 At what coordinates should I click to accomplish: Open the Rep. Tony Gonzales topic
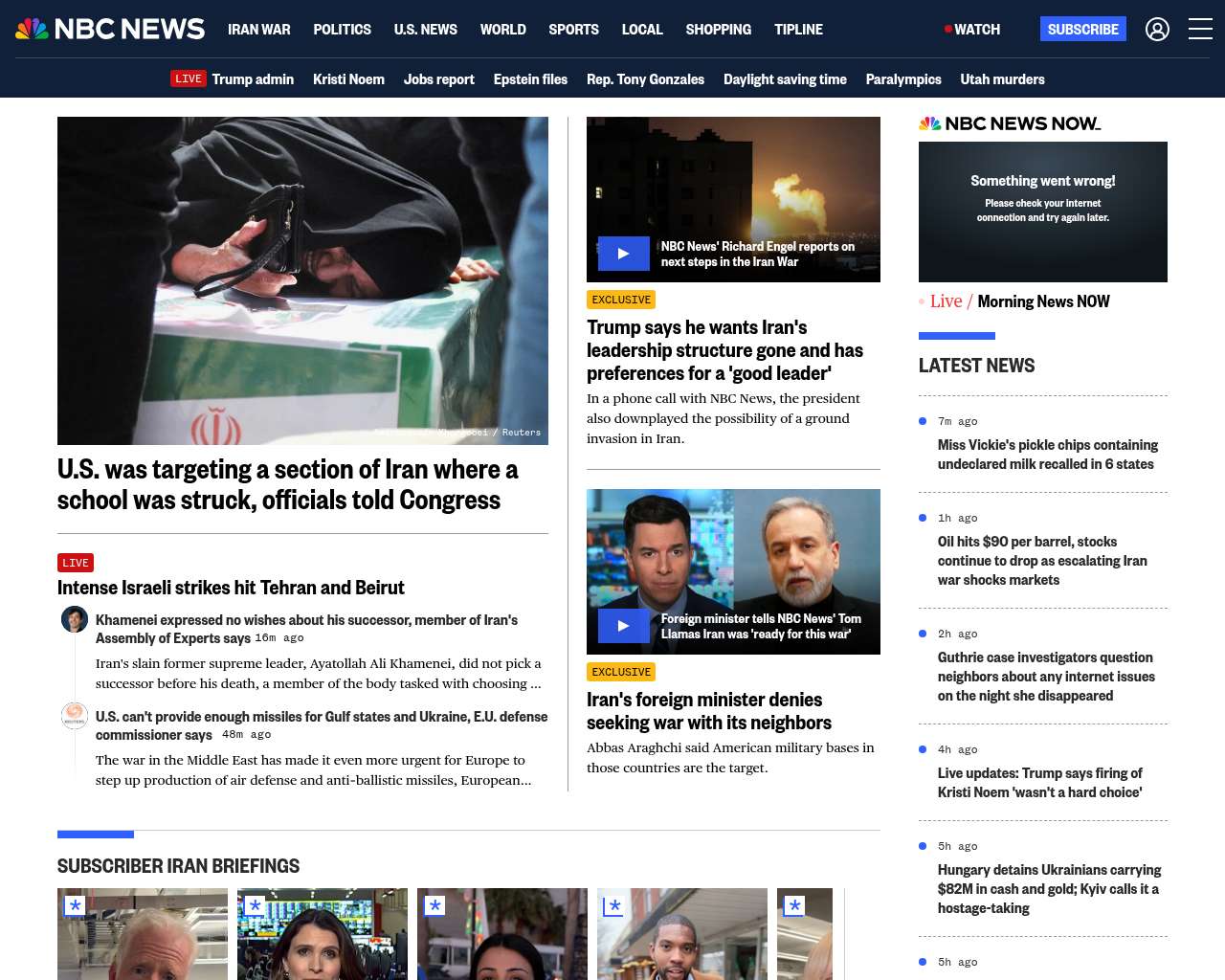(645, 78)
